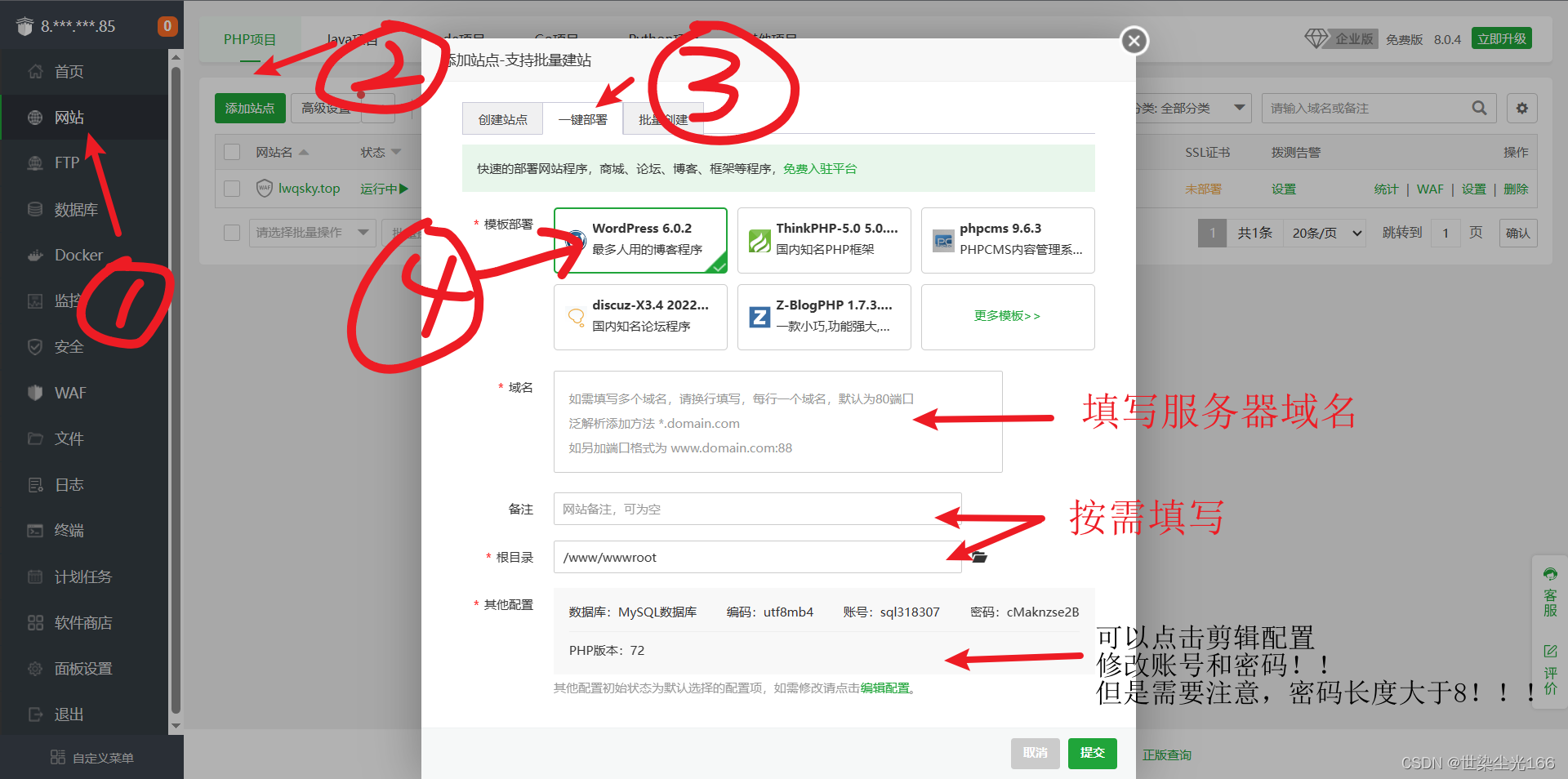Image resolution: width=1568 pixels, height=779 pixels.
Task: Click the 未部署 SSL status link
Action: coord(1203,189)
